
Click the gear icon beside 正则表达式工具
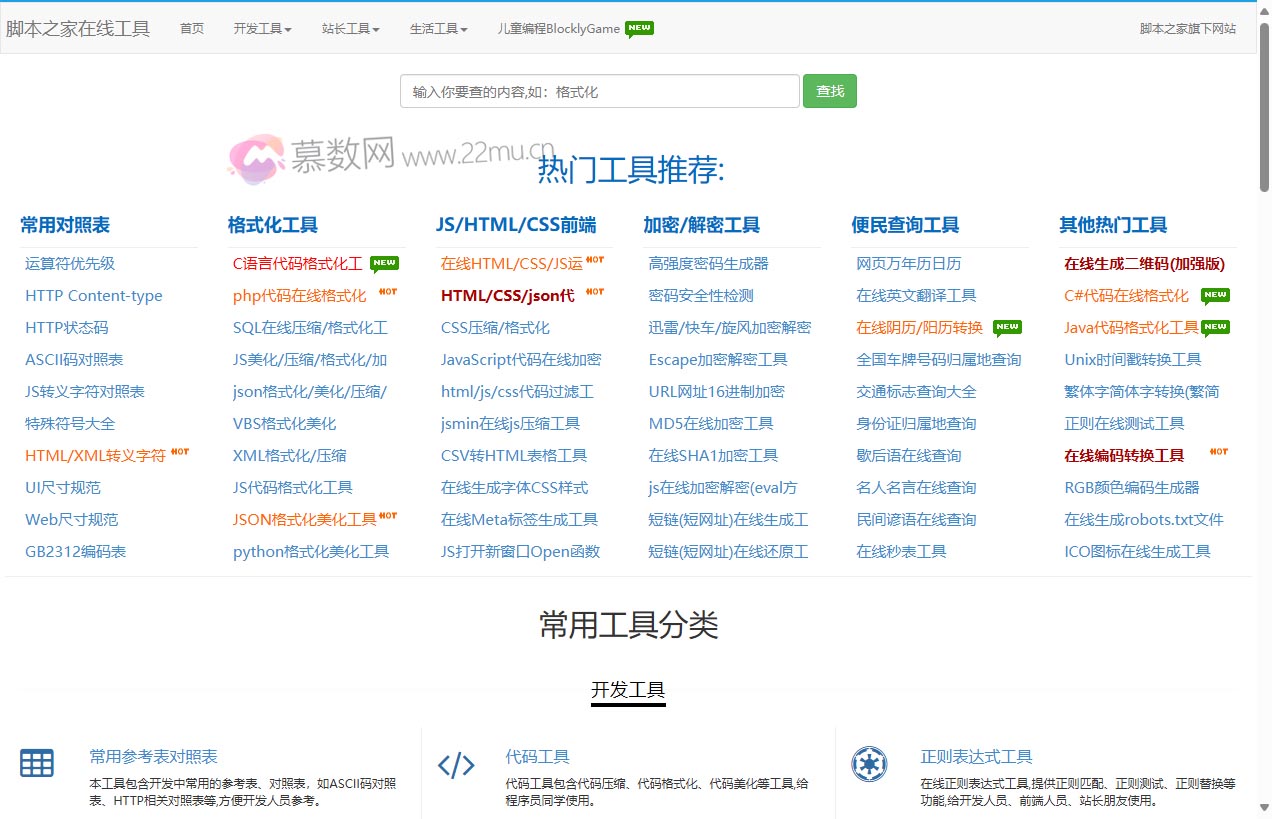tap(869, 765)
